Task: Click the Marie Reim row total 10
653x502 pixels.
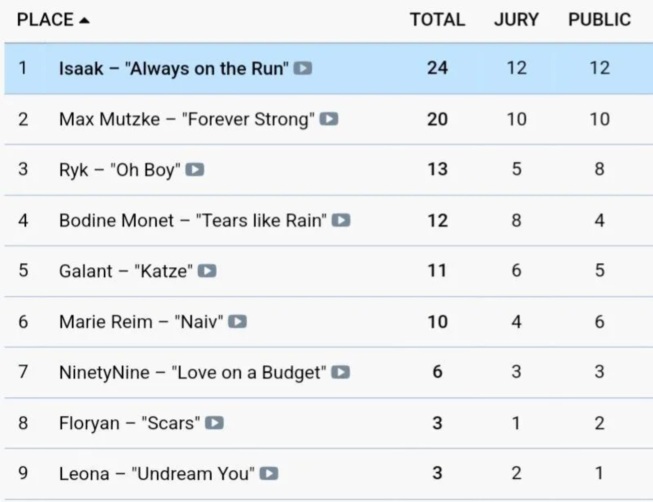Action: [437, 322]
